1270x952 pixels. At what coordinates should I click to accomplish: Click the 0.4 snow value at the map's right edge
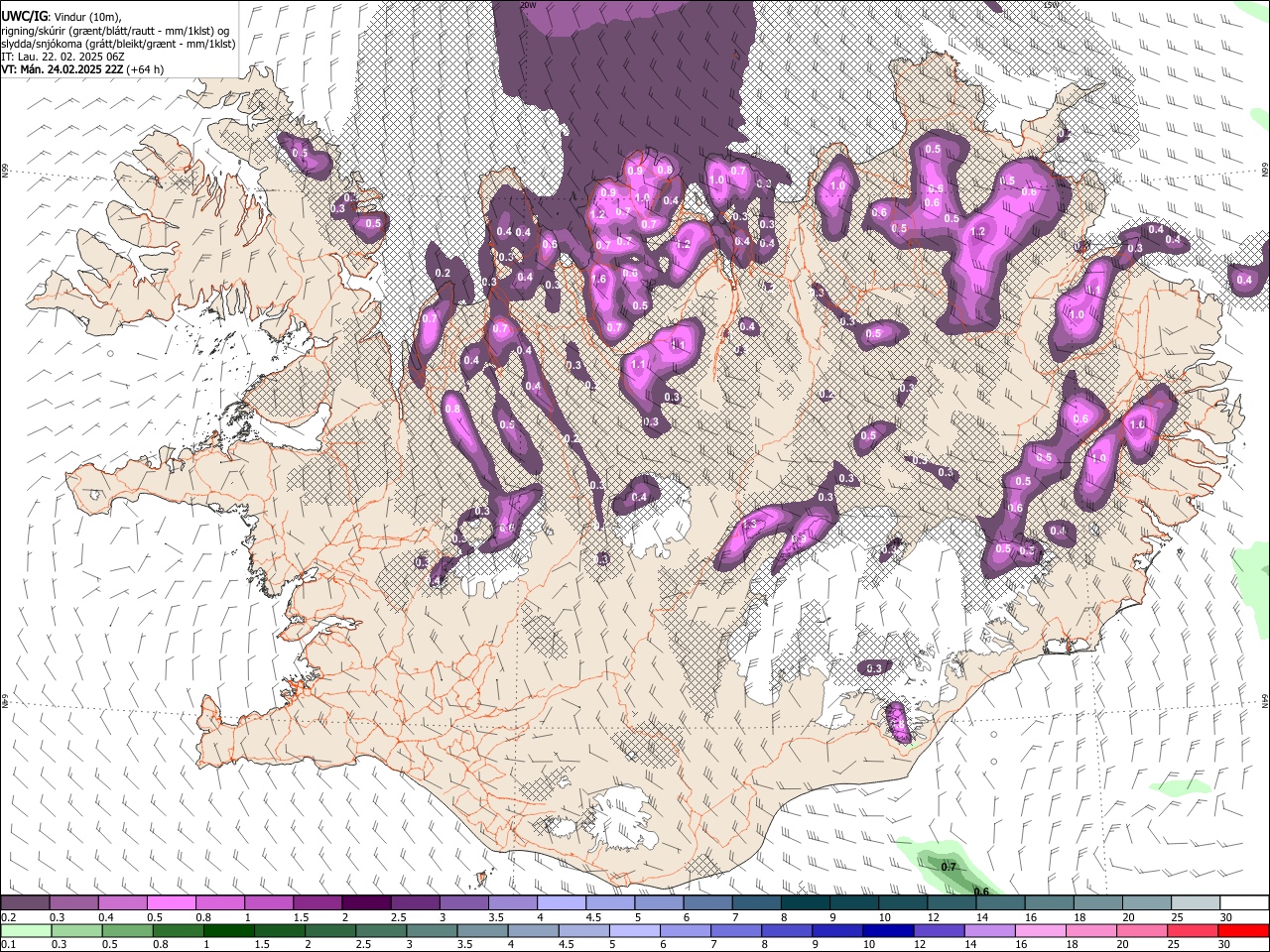1244,281
